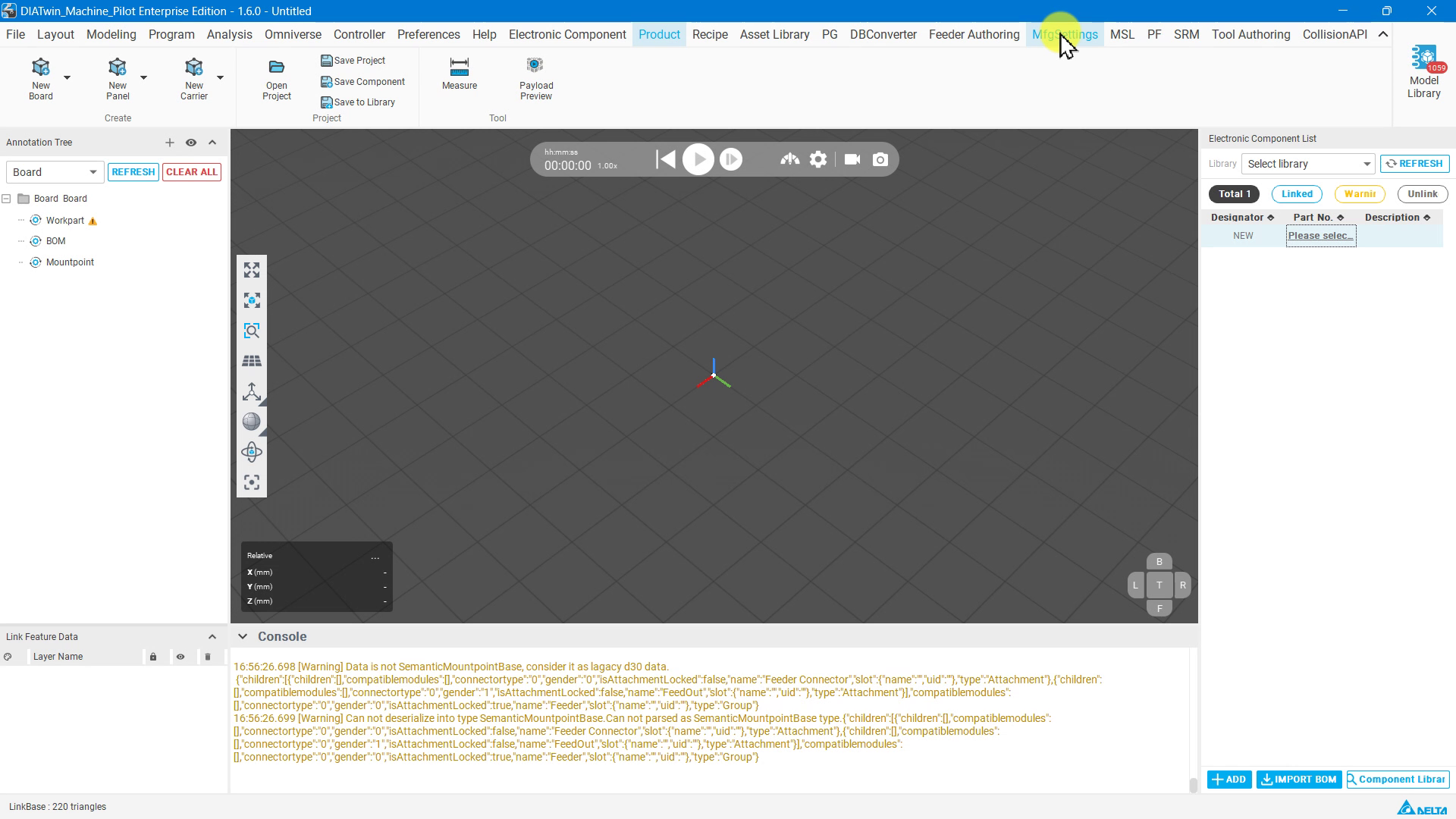The height and width of the screenshot is (819, 1456).
Task: Open the Model Library
Action: [1424, 72]
